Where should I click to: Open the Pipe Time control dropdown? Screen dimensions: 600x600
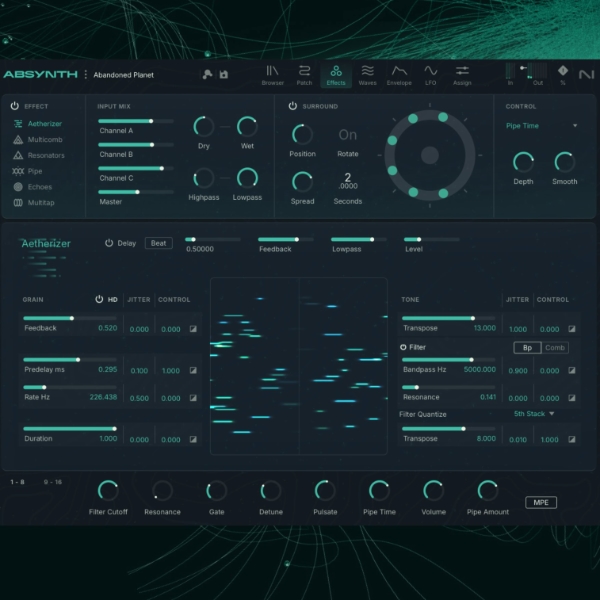click(541, 126)
